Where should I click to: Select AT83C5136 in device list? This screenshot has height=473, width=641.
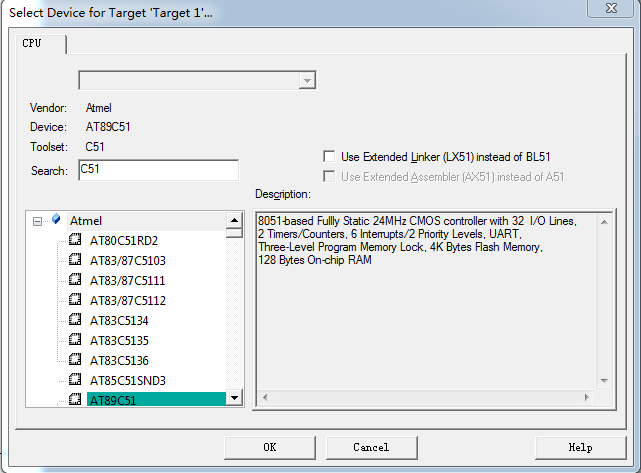pos(119,361)
